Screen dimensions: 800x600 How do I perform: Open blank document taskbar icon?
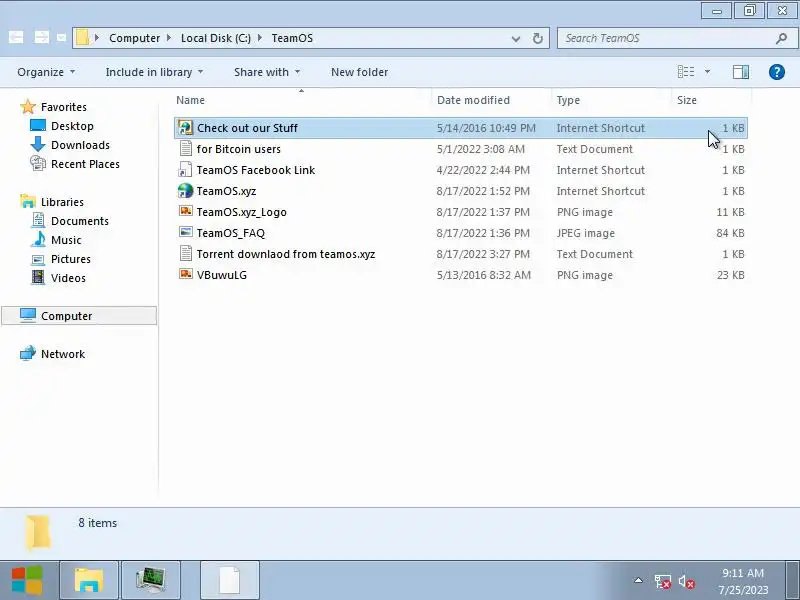coord(230,580)
